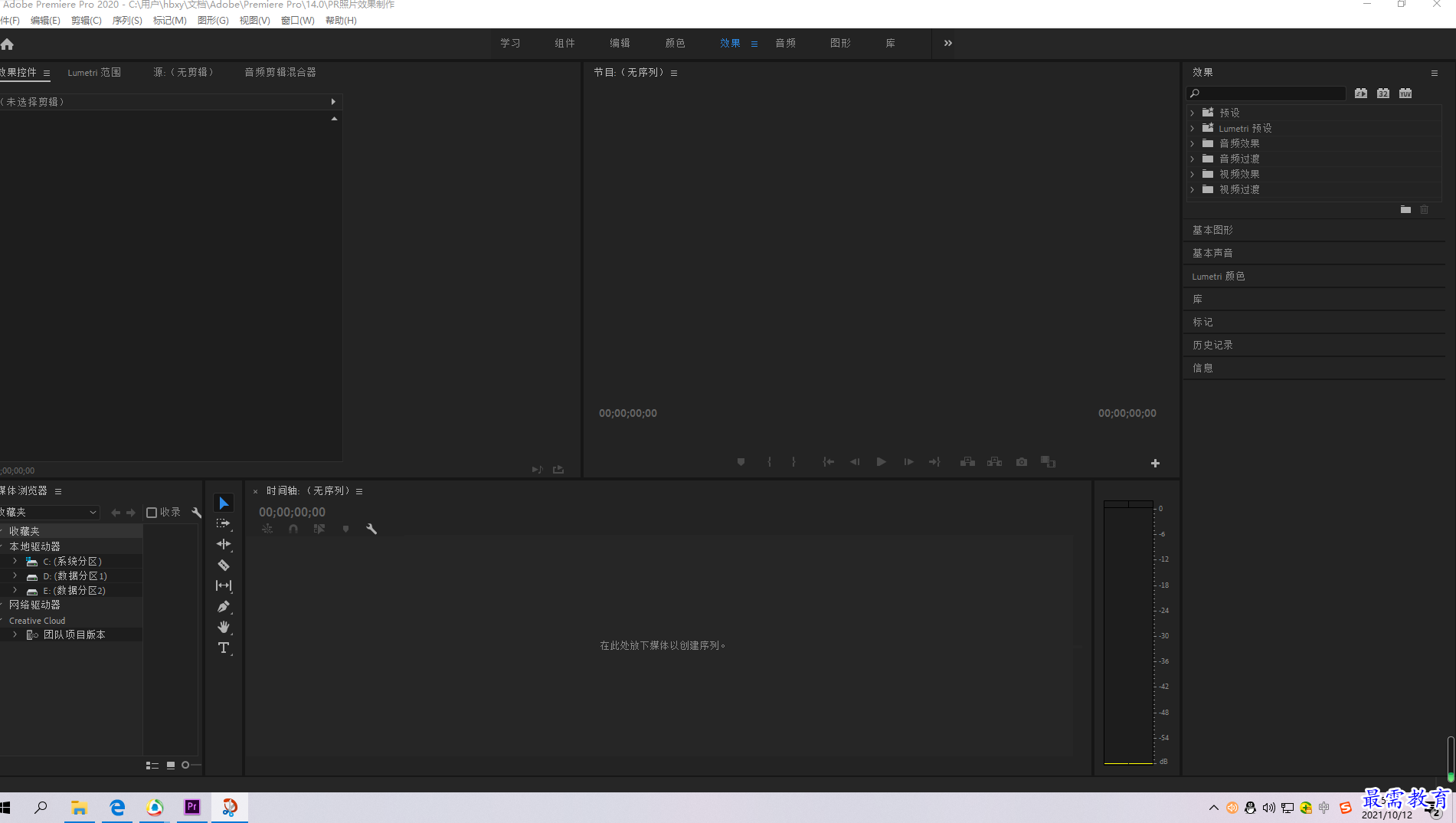Switch to the Color workspace tab
This screenshot has width=1456, height=823.
675,43
